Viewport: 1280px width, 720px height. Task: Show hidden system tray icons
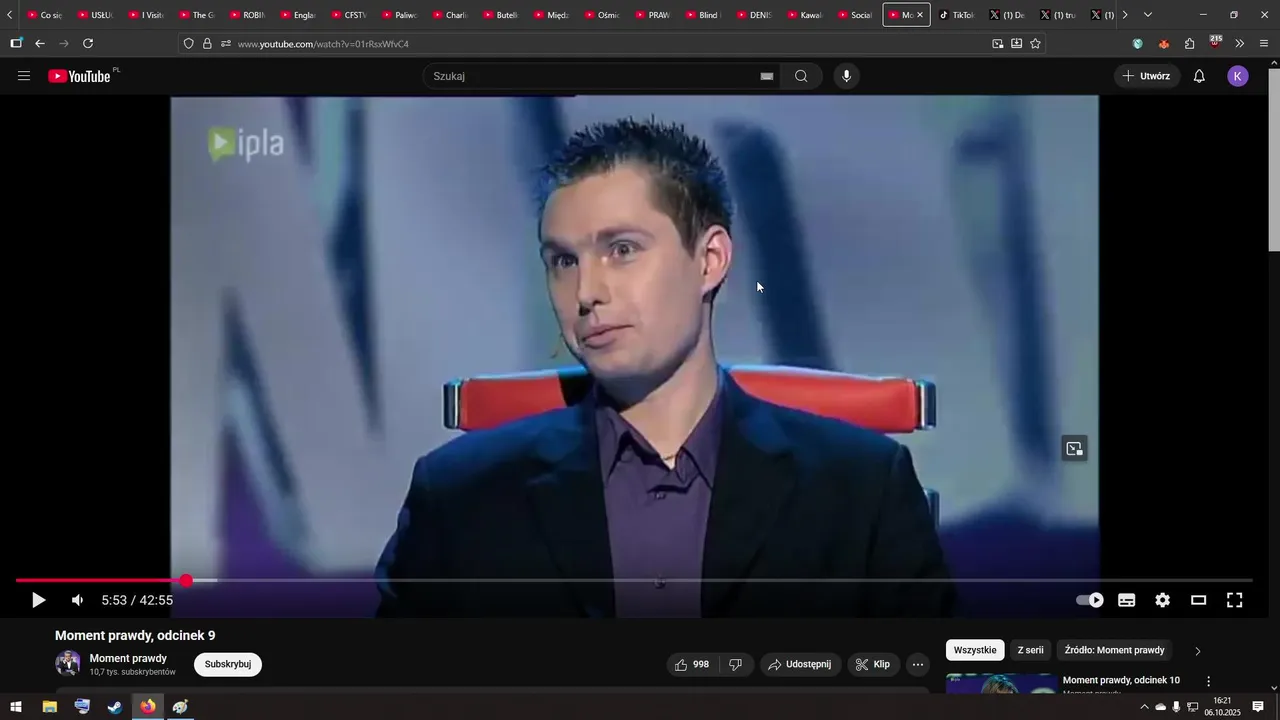tap(1144, 707)
